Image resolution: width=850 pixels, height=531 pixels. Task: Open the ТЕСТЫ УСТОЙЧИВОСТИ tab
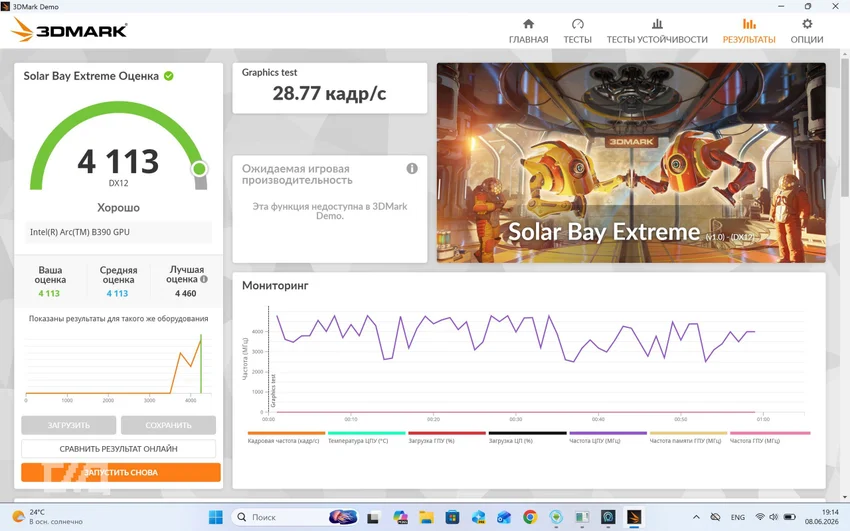pos(657,31)
